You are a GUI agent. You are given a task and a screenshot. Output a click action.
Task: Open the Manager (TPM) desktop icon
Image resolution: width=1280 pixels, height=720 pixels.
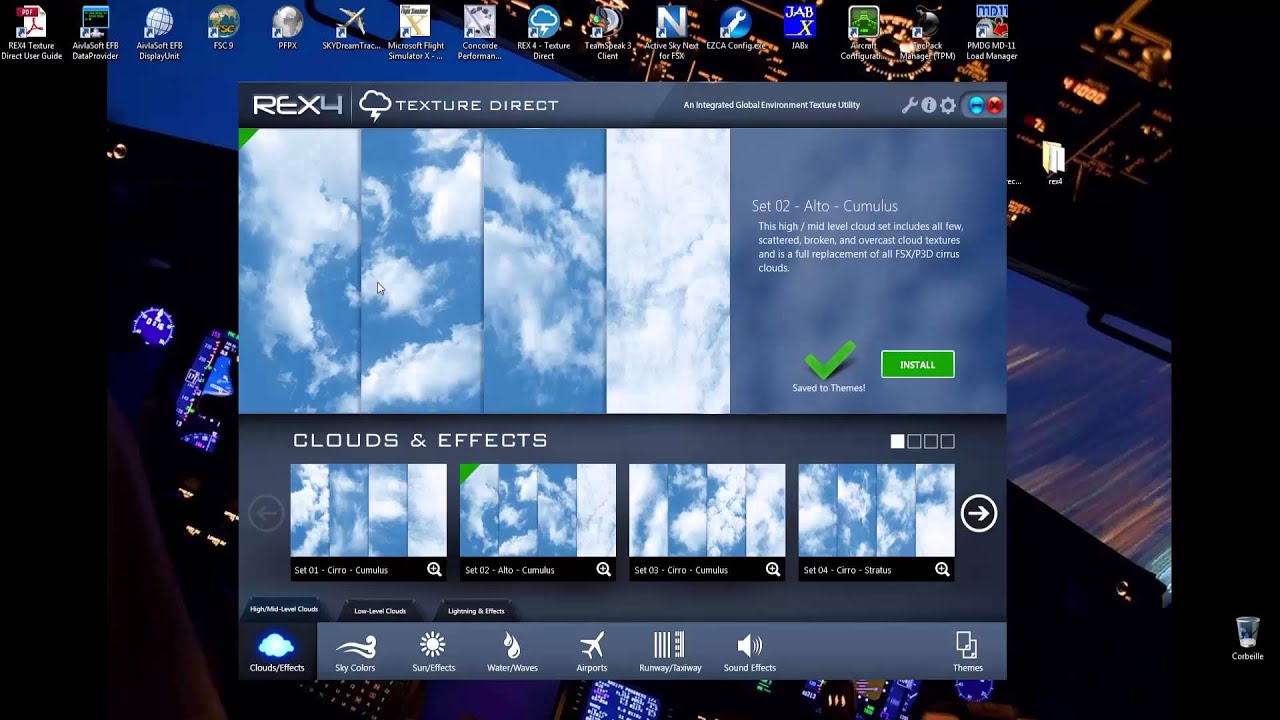(x=927, y=33)
